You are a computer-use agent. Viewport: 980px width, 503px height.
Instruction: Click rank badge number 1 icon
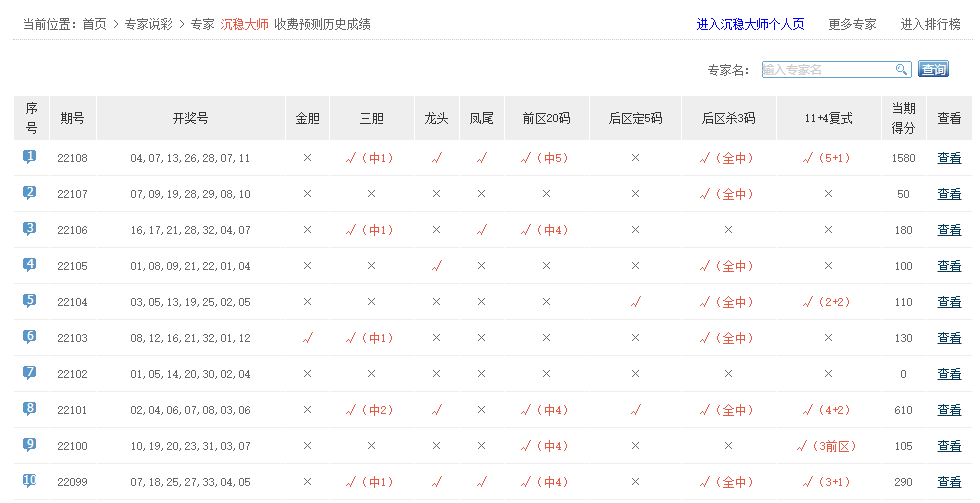click(30, 157)
